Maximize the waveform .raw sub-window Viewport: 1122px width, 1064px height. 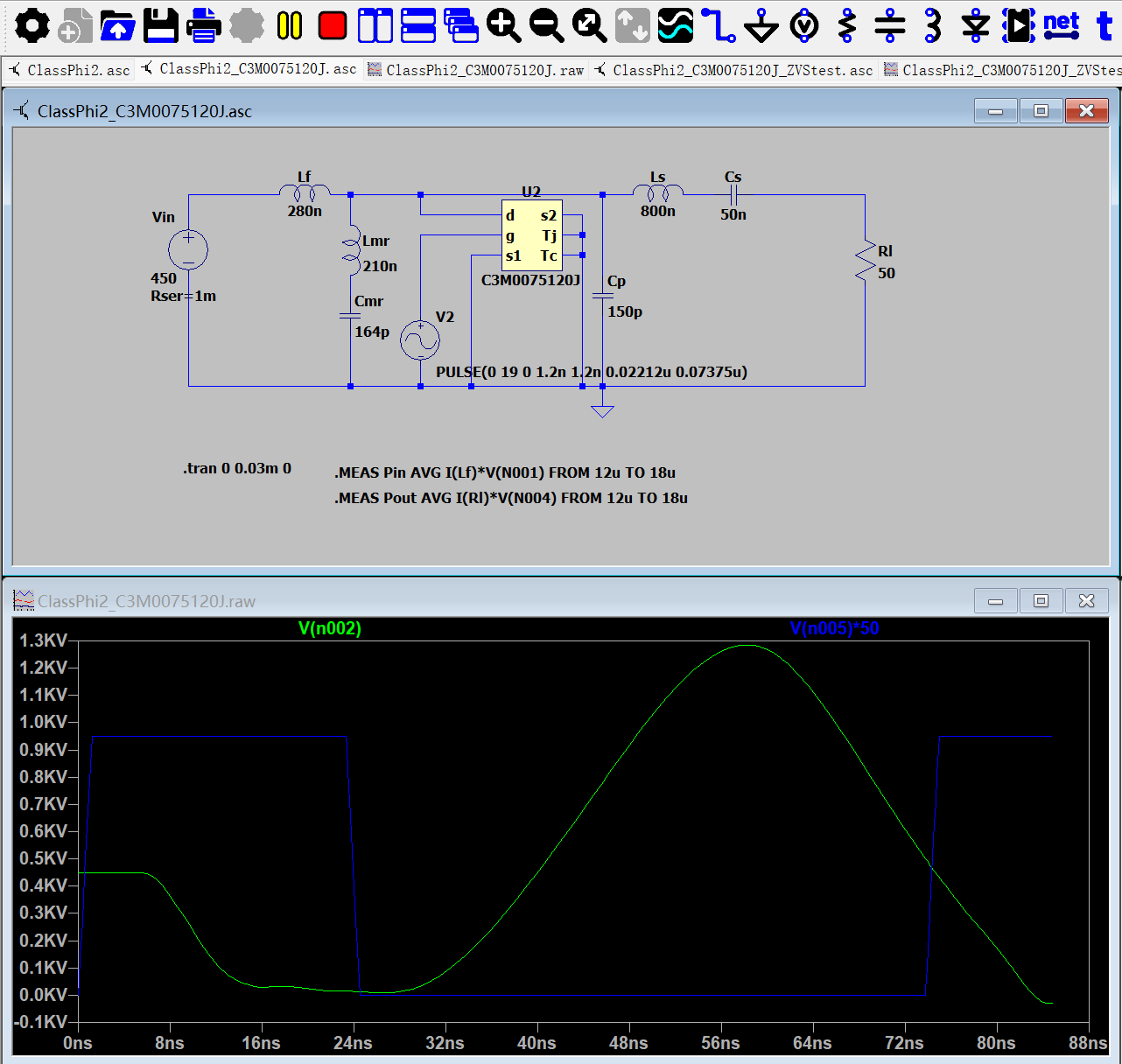(x=1041, y=600)
